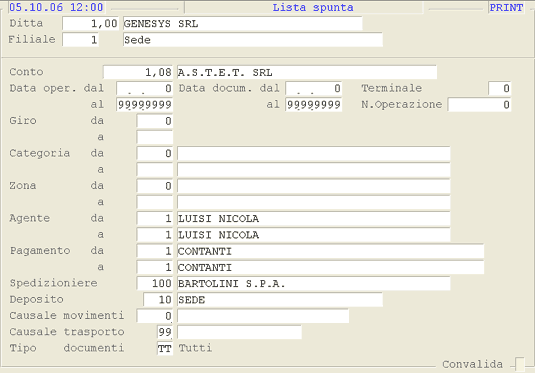This screenshot has width=535, height=373.
Task: Select the Categoria a description field
Action: click(x=314, y=170)
